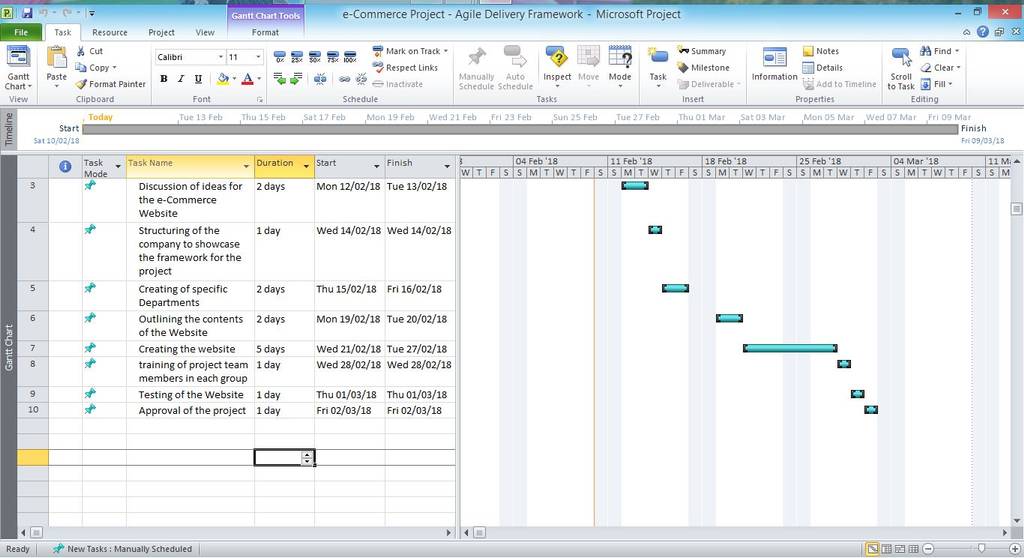Viewport: 1024px width, 558px height.
Task: Open the background color fill swatch
Action: (x=223, y=79)
